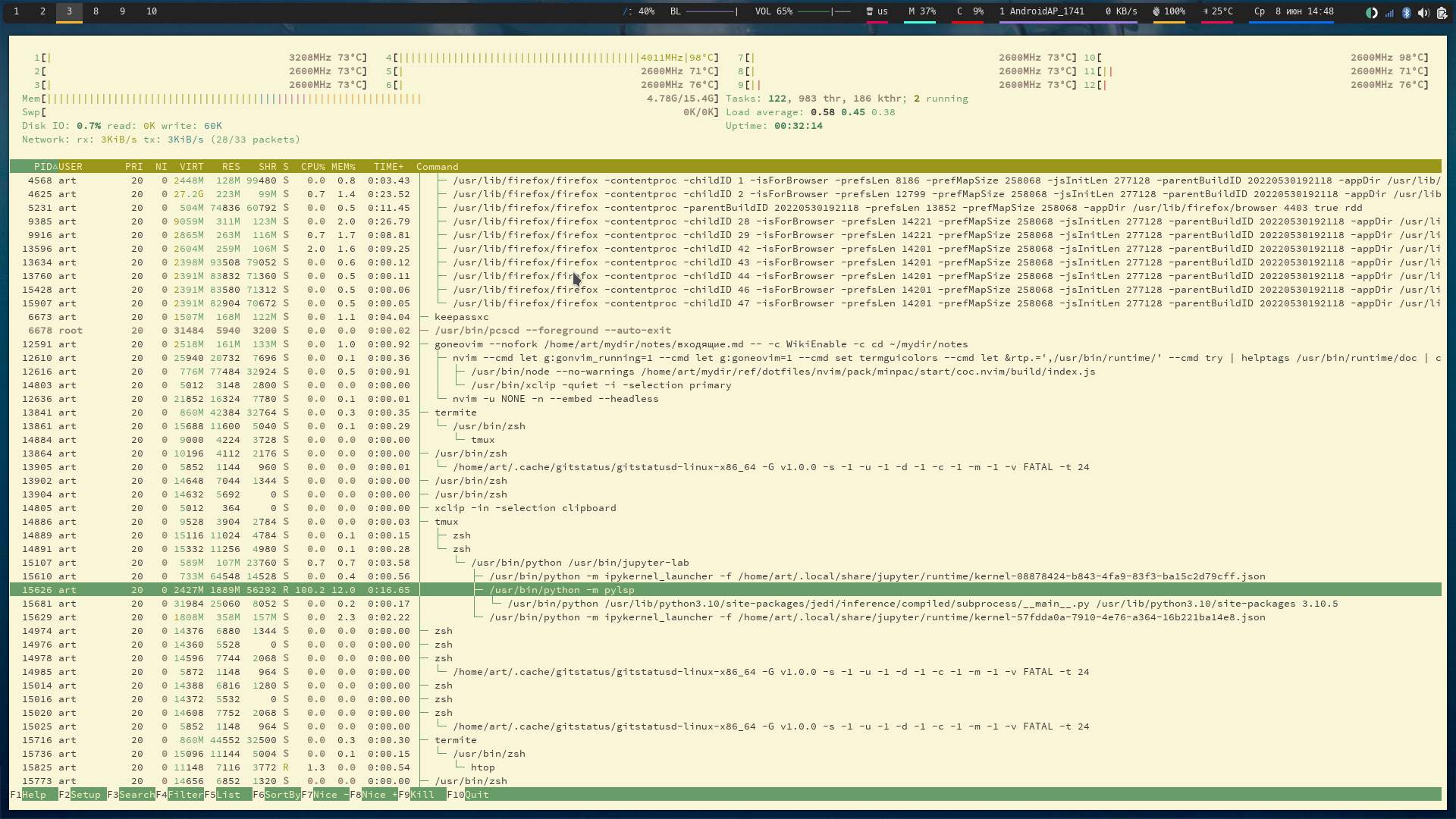Image resolution: width=1456 pixels, height=819 pixels.
Task: Switch to workspace 8
Action: (x=95, y=12)
